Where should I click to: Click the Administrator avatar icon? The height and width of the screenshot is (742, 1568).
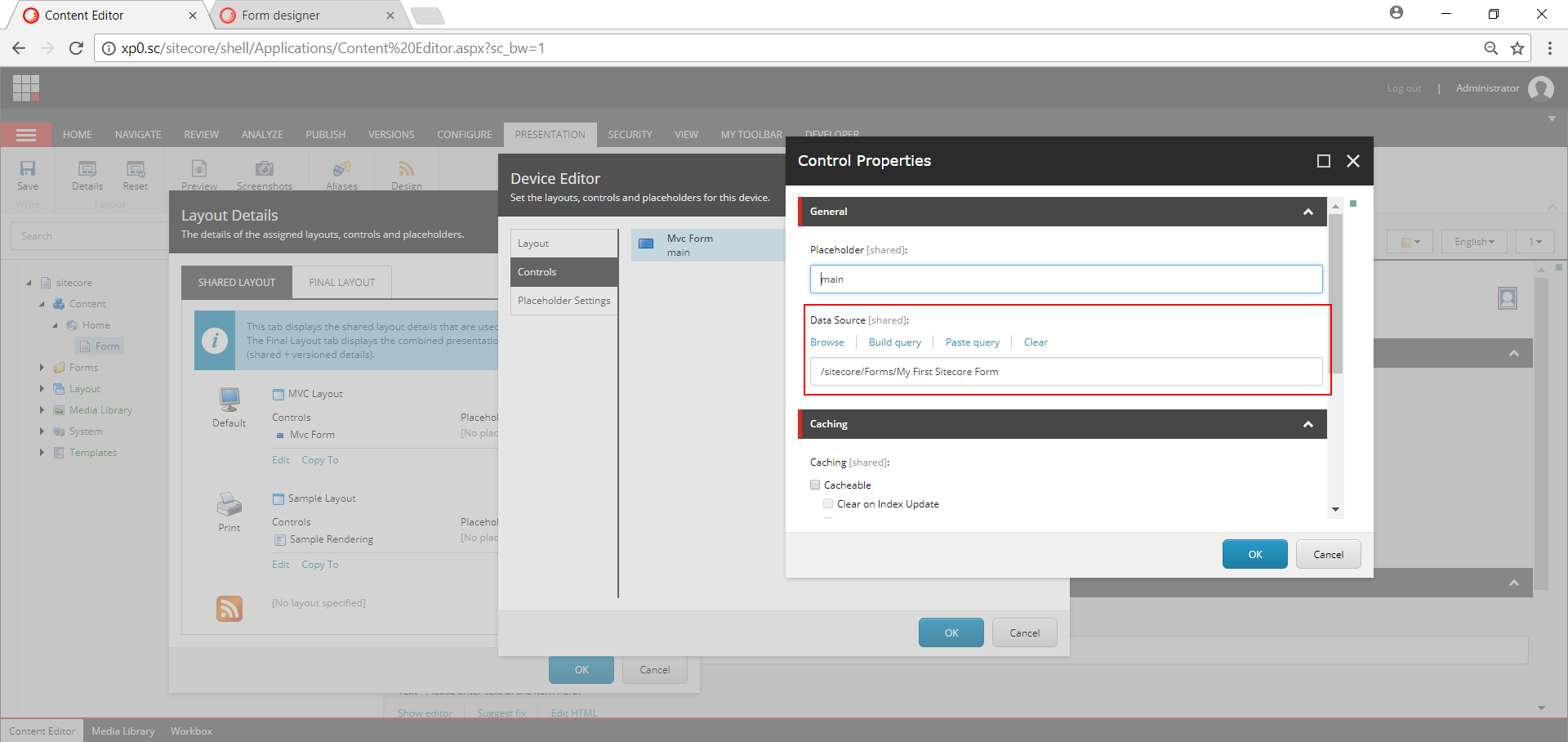pyautogui.click(x=1541, y=88)
